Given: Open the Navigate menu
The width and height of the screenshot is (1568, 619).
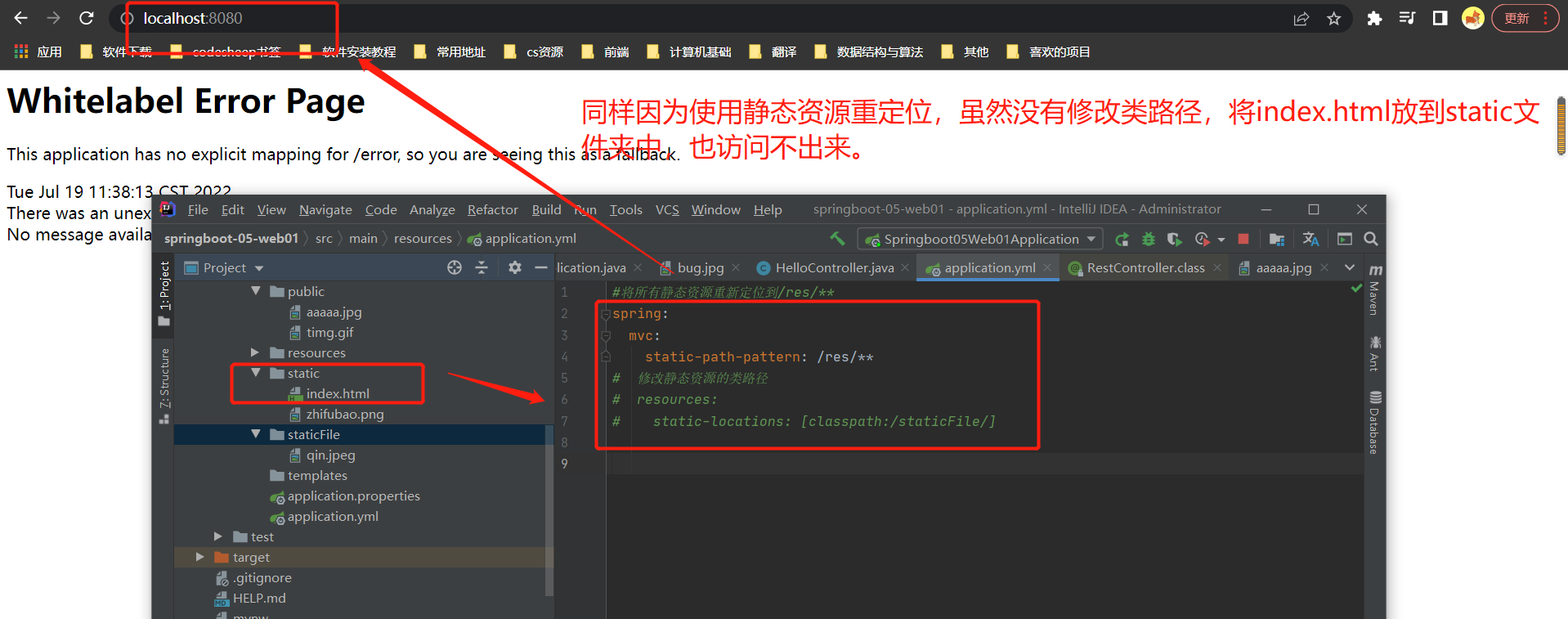Looking at the screenshot, I should [325, 210].
